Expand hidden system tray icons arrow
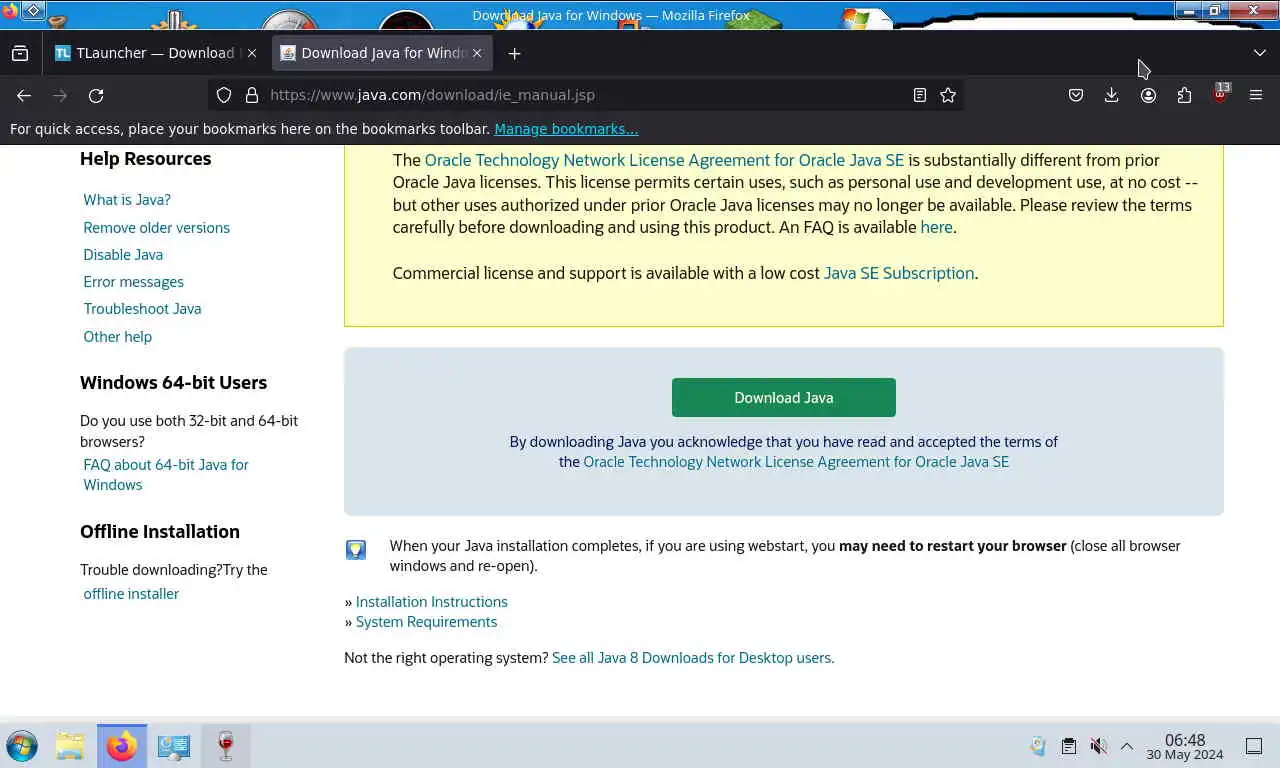 pyautogui.click(x=1127, y=746)
